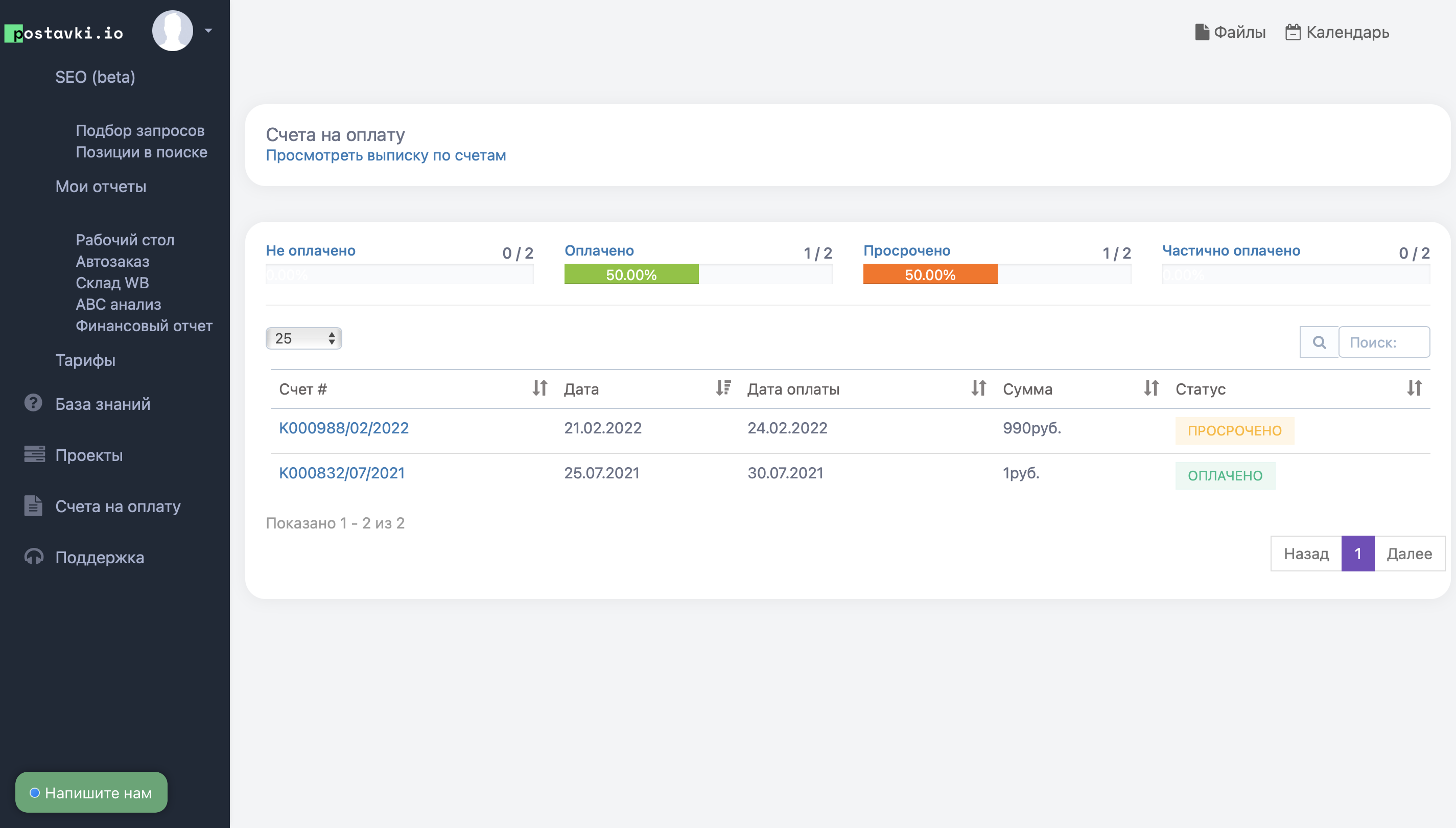Expand the user profile dropdown arrow
Image resolution: width=1456 pixels, height=828 pixels.
pos(208,31)
